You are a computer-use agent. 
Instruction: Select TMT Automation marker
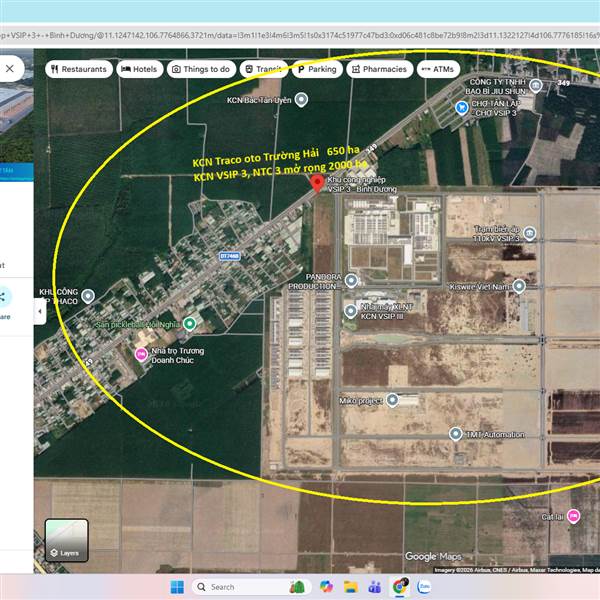pyautogui.click(x=455, y=434)
